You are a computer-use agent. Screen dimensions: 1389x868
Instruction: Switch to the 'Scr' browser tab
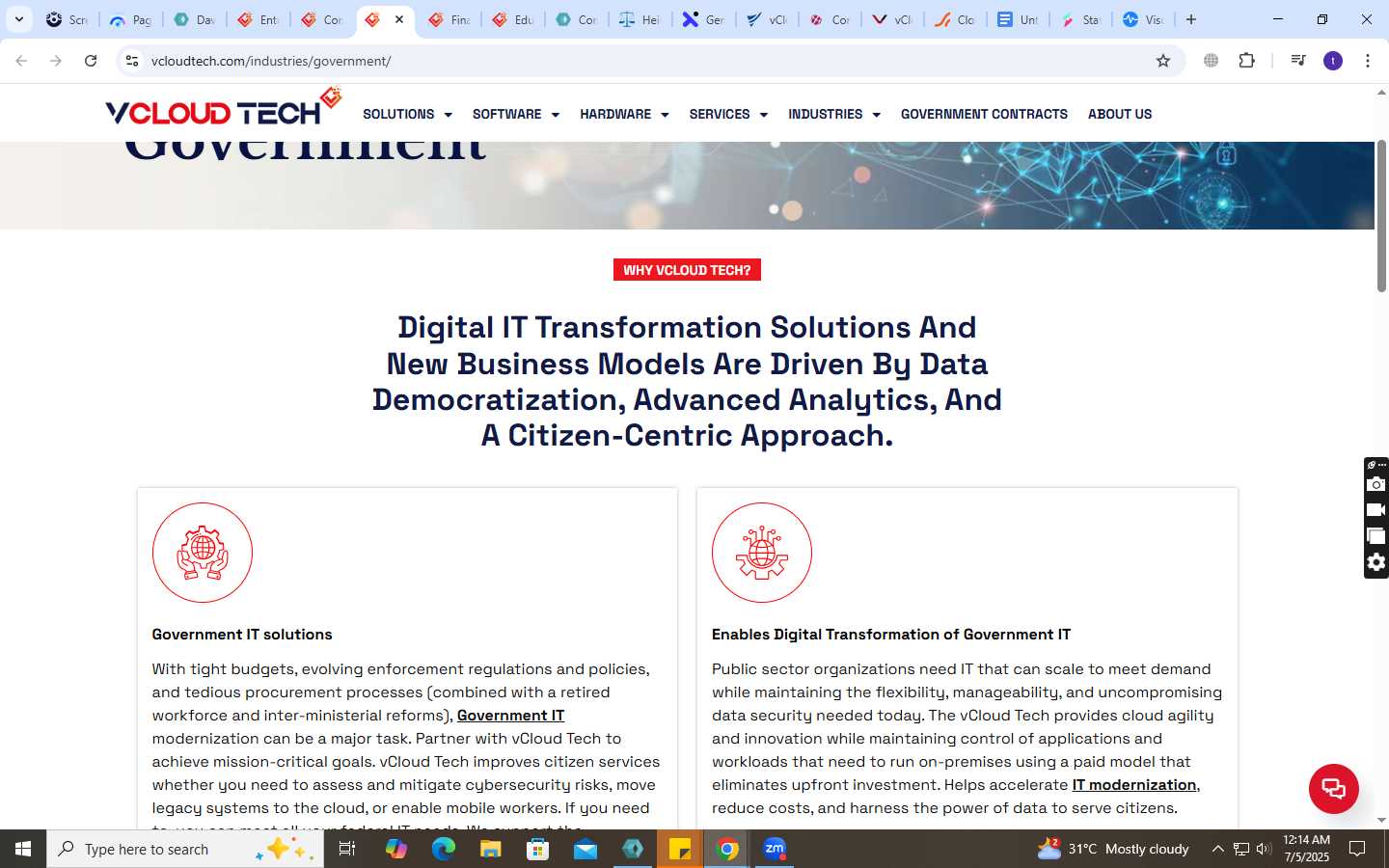pyautogui.click(x=68, y=19)
